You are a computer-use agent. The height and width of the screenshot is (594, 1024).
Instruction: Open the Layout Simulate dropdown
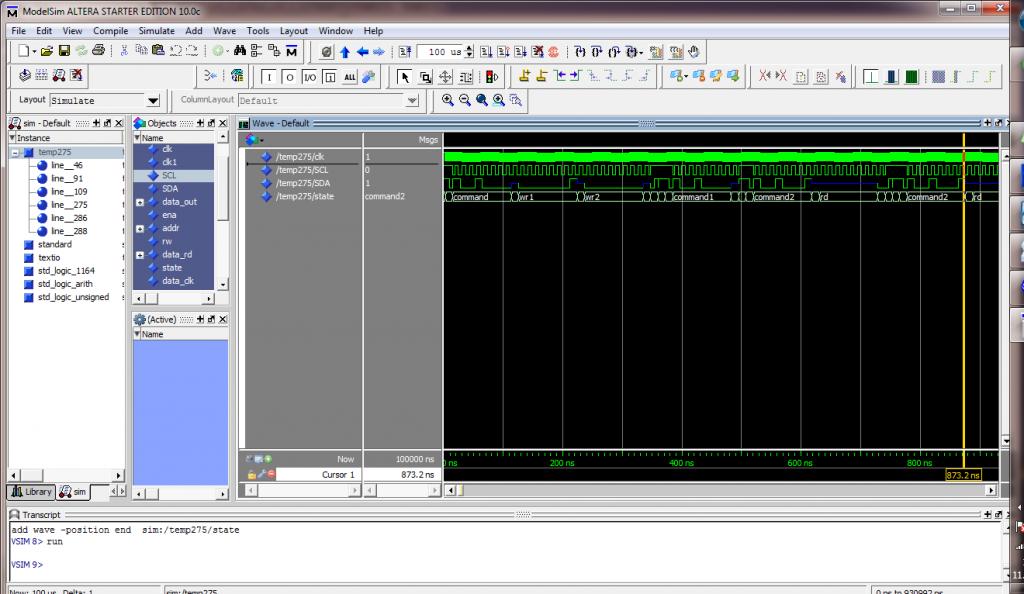point(153,100)
